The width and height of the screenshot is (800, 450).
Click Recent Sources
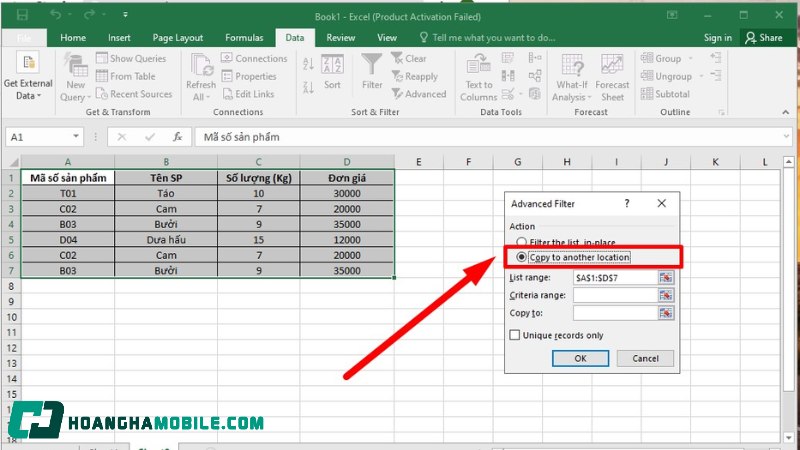click(x=134, y=94)
